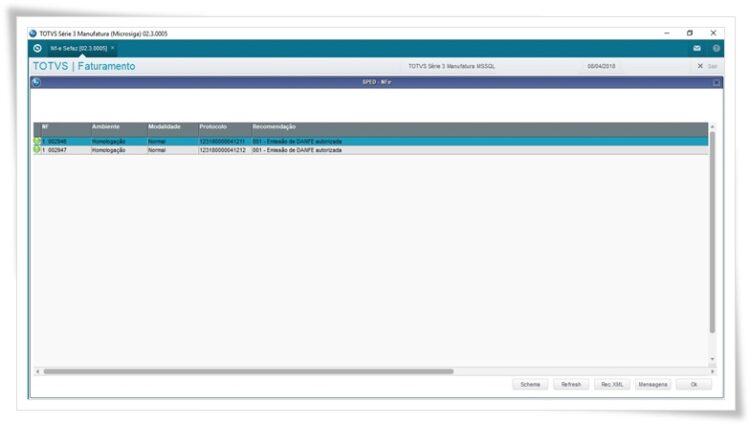The image size is (750, 425).
Task: Click the green status icon of NF 002947
Action: (x=37, y=150)
